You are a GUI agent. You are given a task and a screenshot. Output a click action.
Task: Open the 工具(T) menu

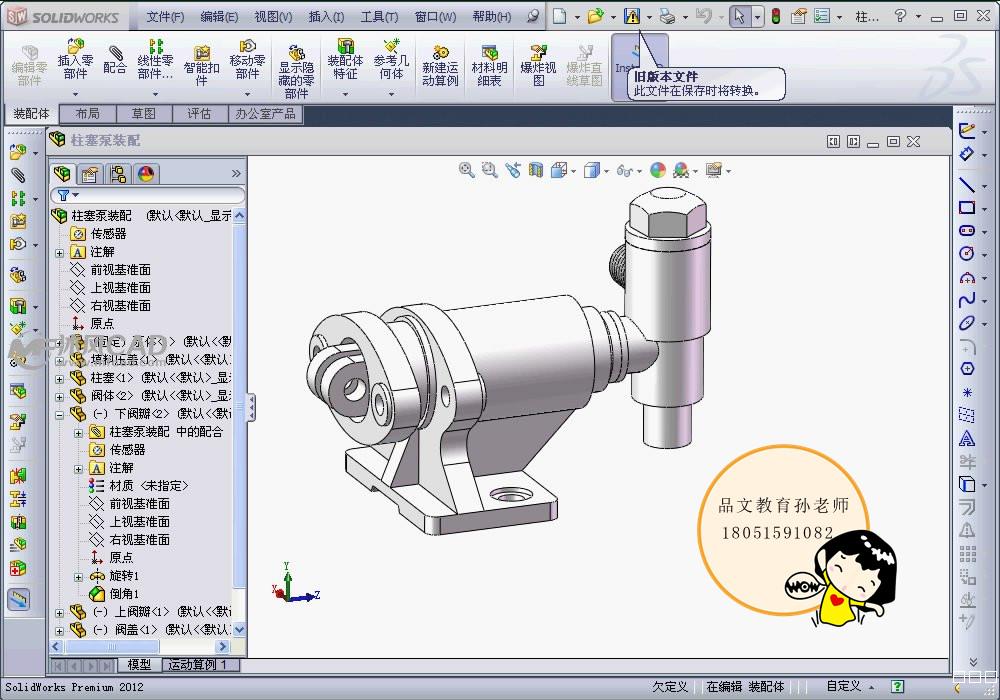pyautogui.click(x=378, y=17)
